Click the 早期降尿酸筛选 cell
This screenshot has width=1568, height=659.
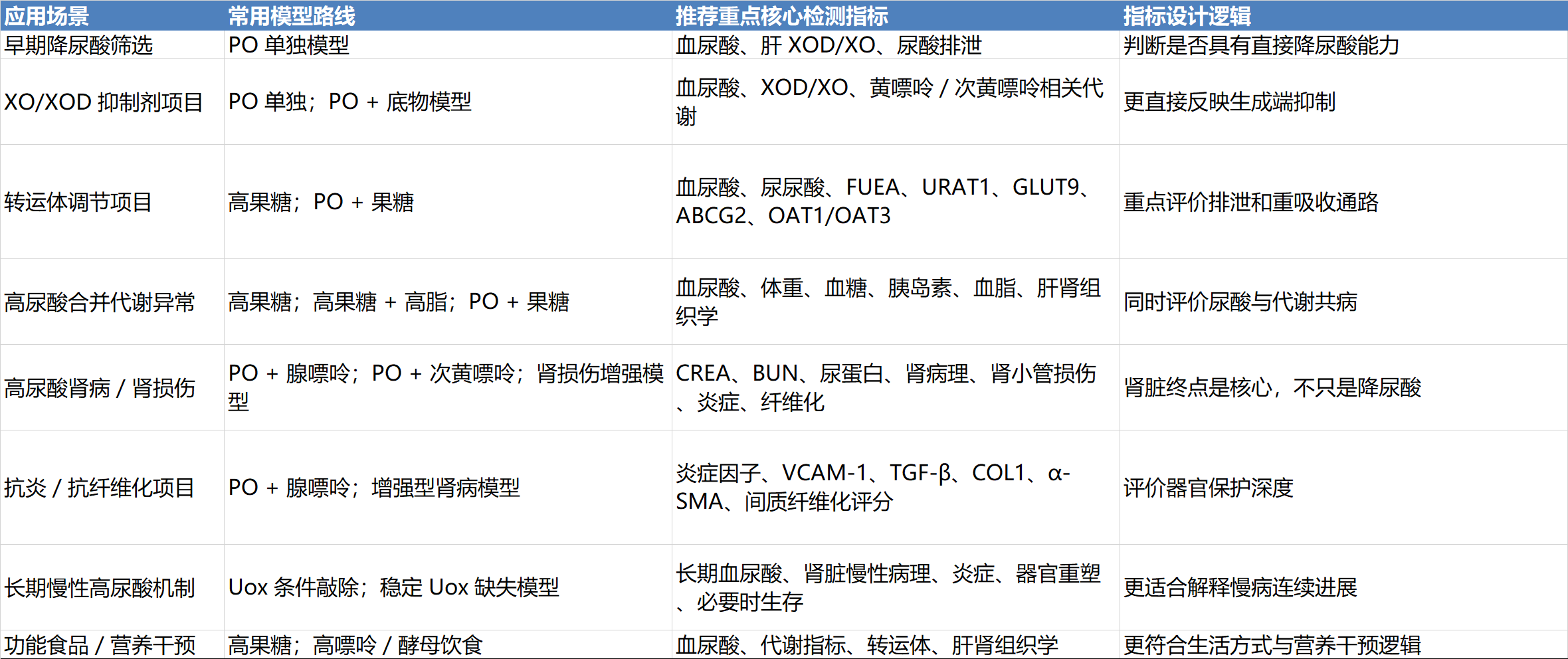coord(78,45)
